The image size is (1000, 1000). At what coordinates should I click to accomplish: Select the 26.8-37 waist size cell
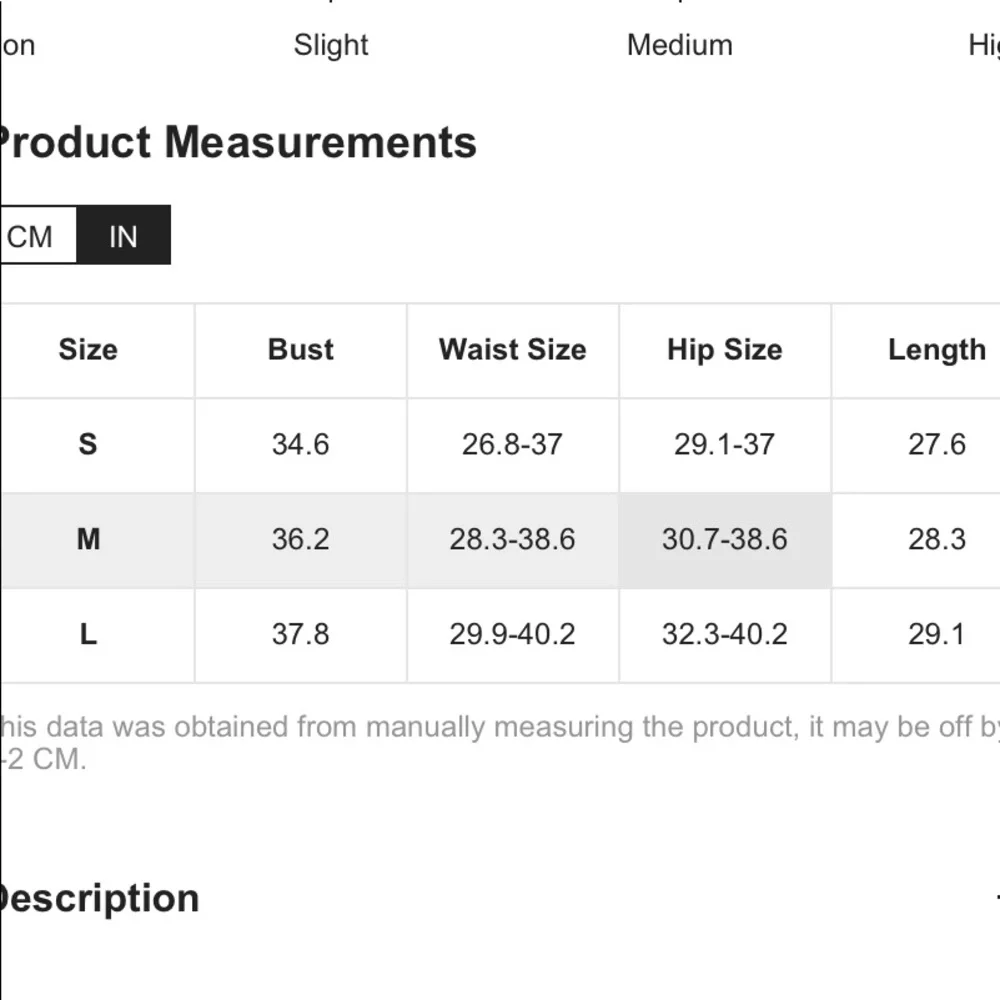[x=512, y=444]
